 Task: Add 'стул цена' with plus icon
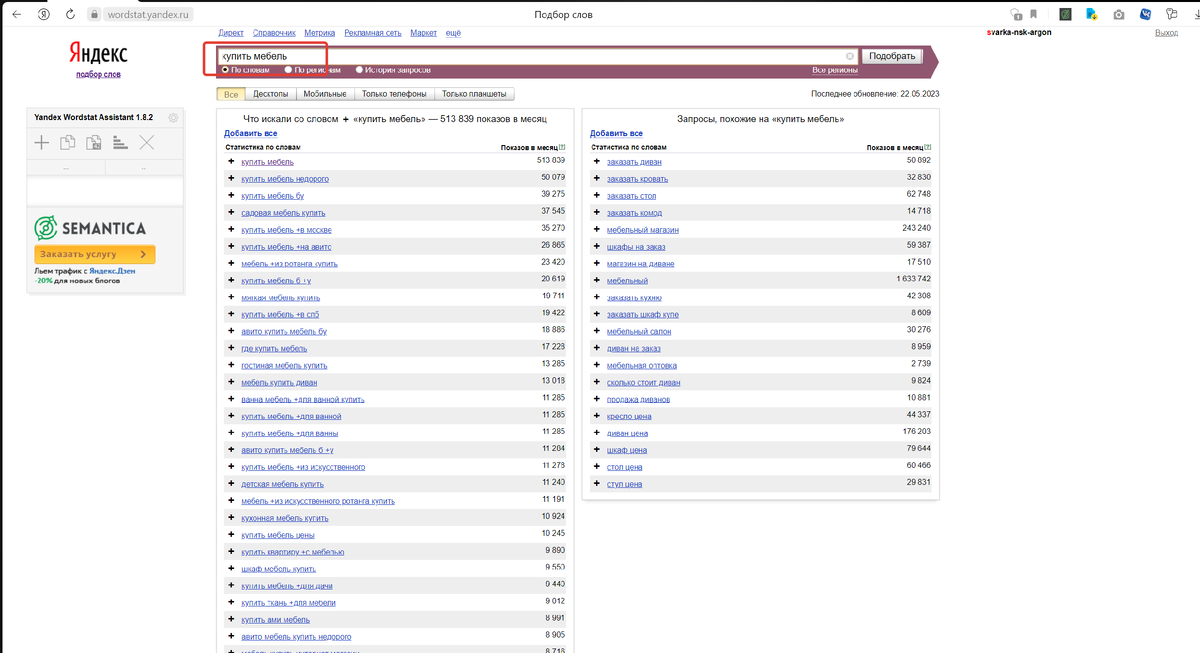[597, 484]
